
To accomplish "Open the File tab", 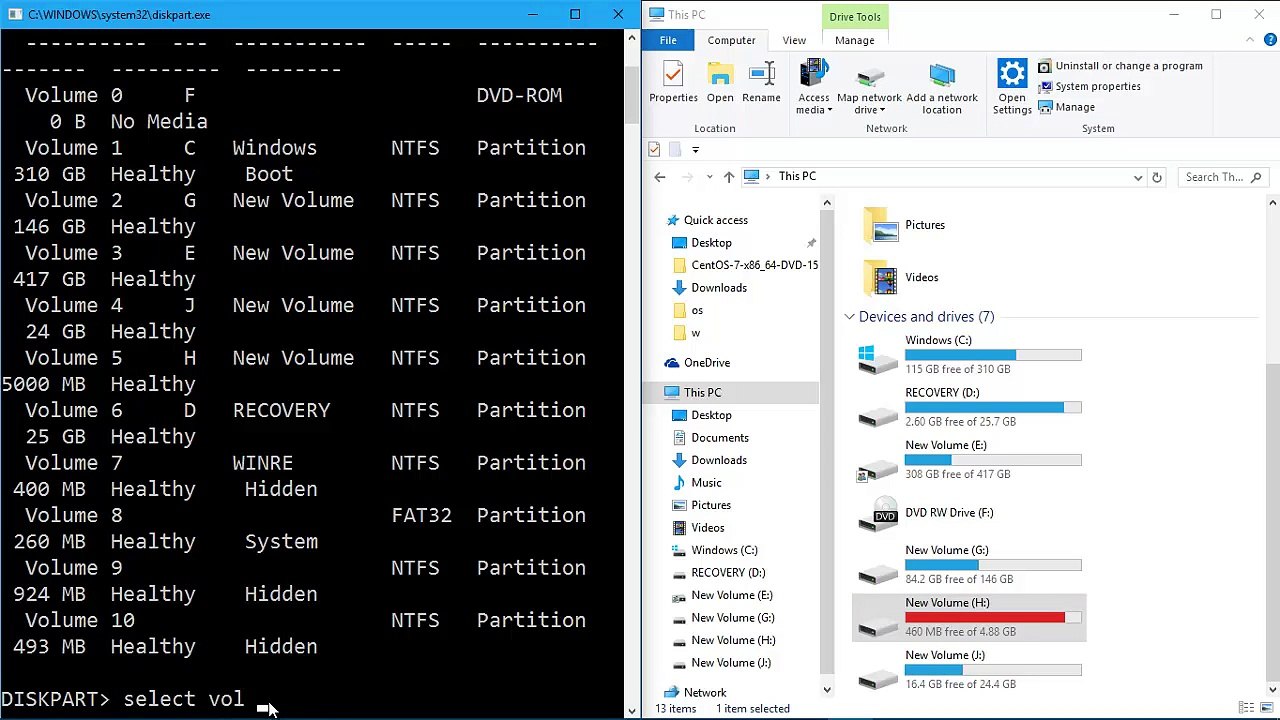I will pyautogui.click(x=668, y=40).
